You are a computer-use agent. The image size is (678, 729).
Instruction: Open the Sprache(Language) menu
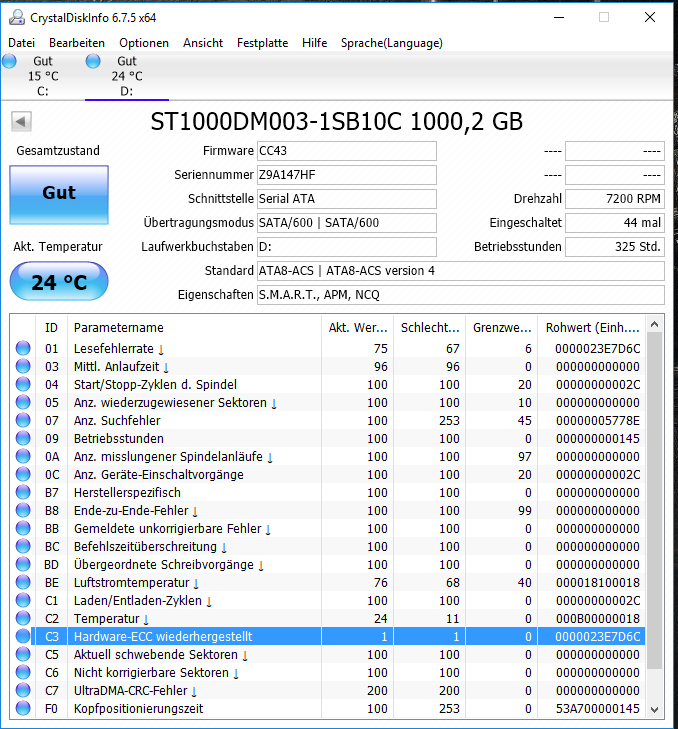392,43
